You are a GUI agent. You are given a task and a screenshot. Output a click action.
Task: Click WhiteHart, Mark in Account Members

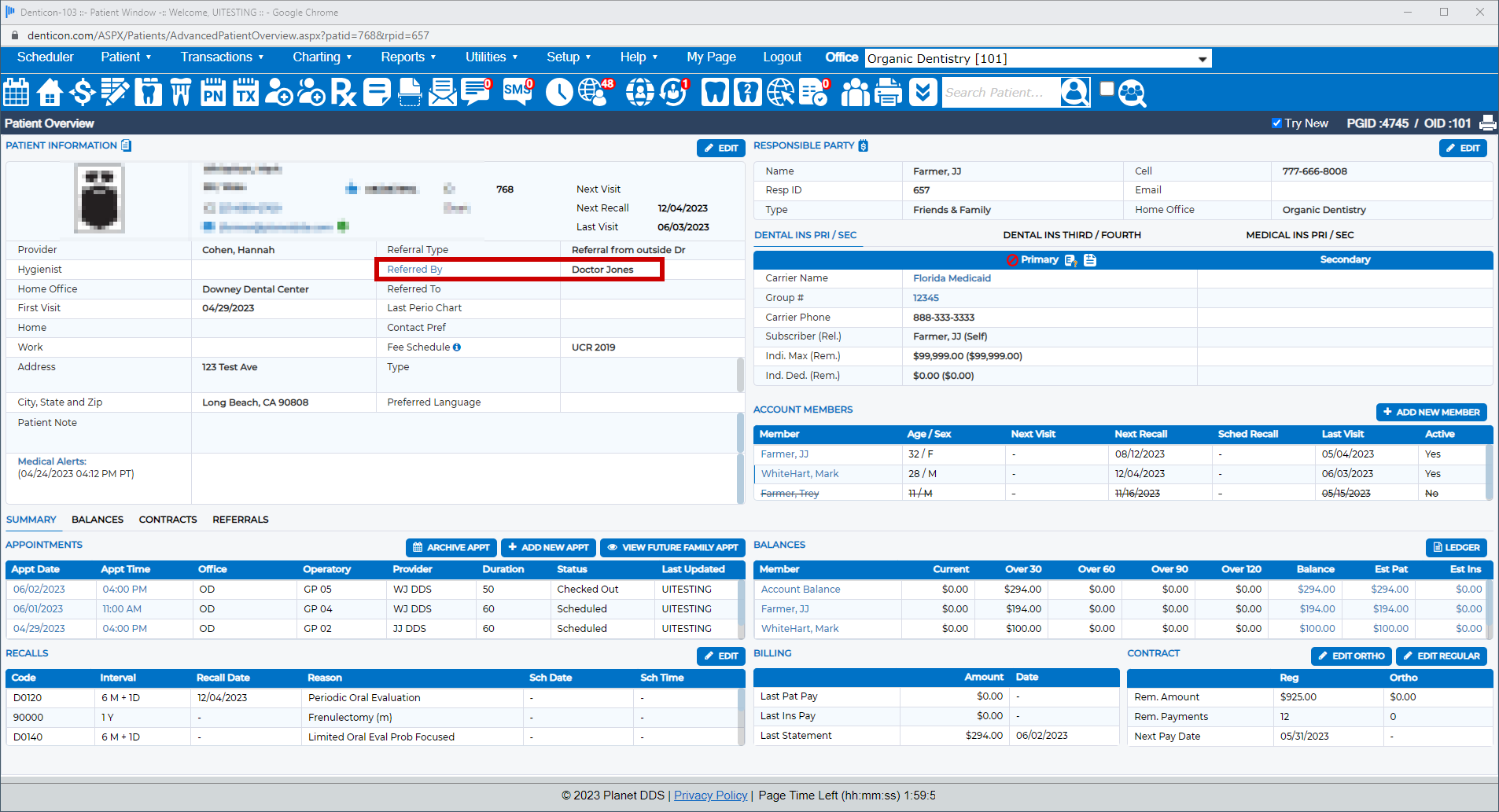[x=800, y=473]
